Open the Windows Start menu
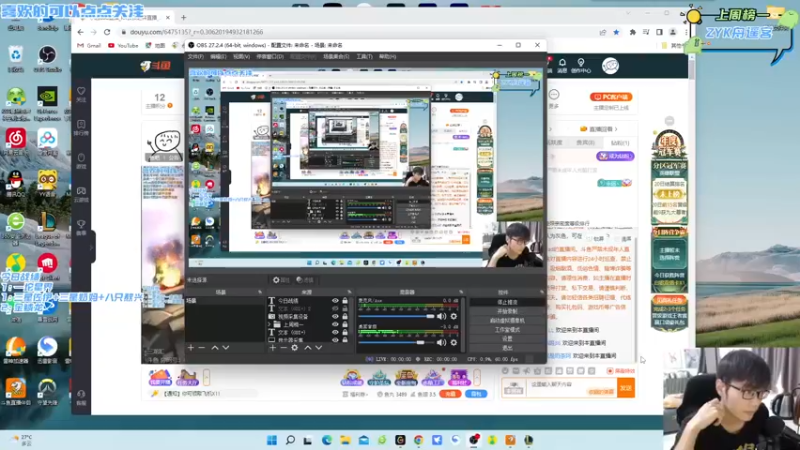Screen dimensions: 800x450 pos(272,440)
